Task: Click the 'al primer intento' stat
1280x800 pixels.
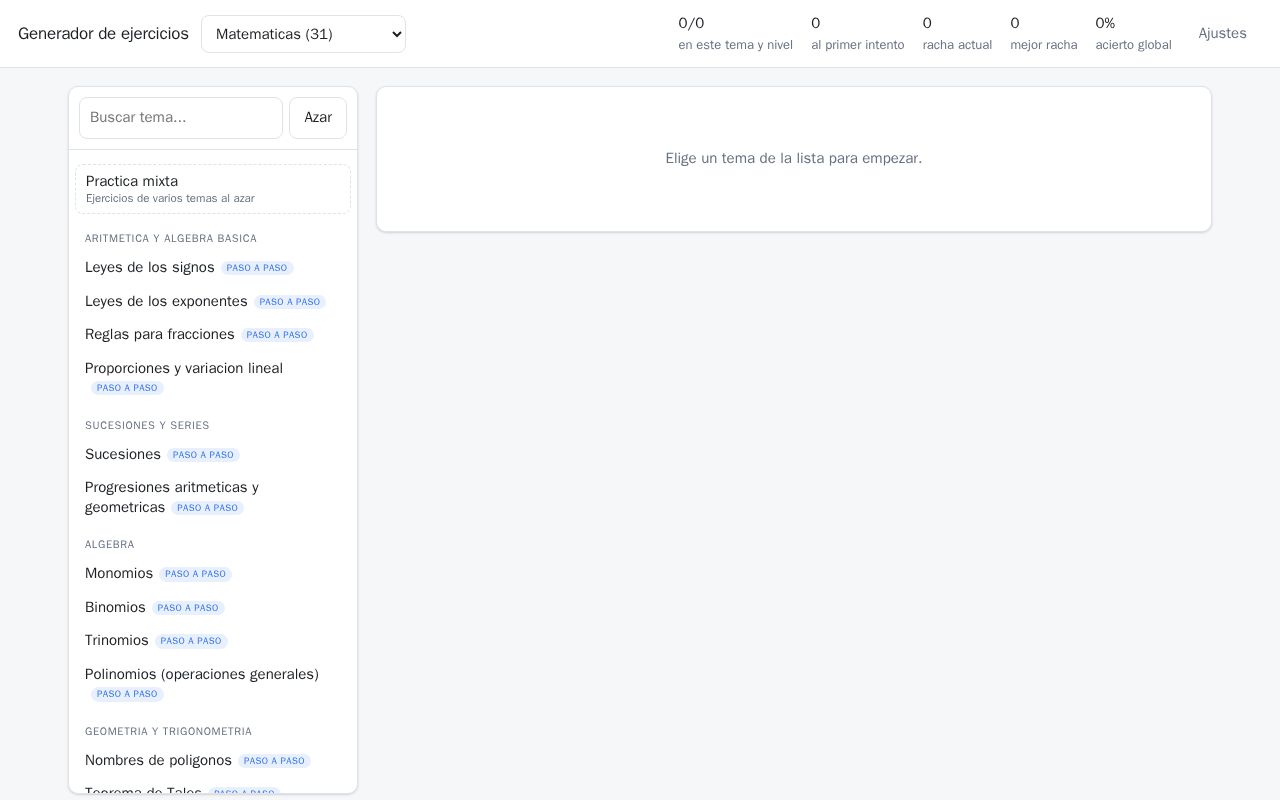Action: pyautogui.click(x=858, y=34)
